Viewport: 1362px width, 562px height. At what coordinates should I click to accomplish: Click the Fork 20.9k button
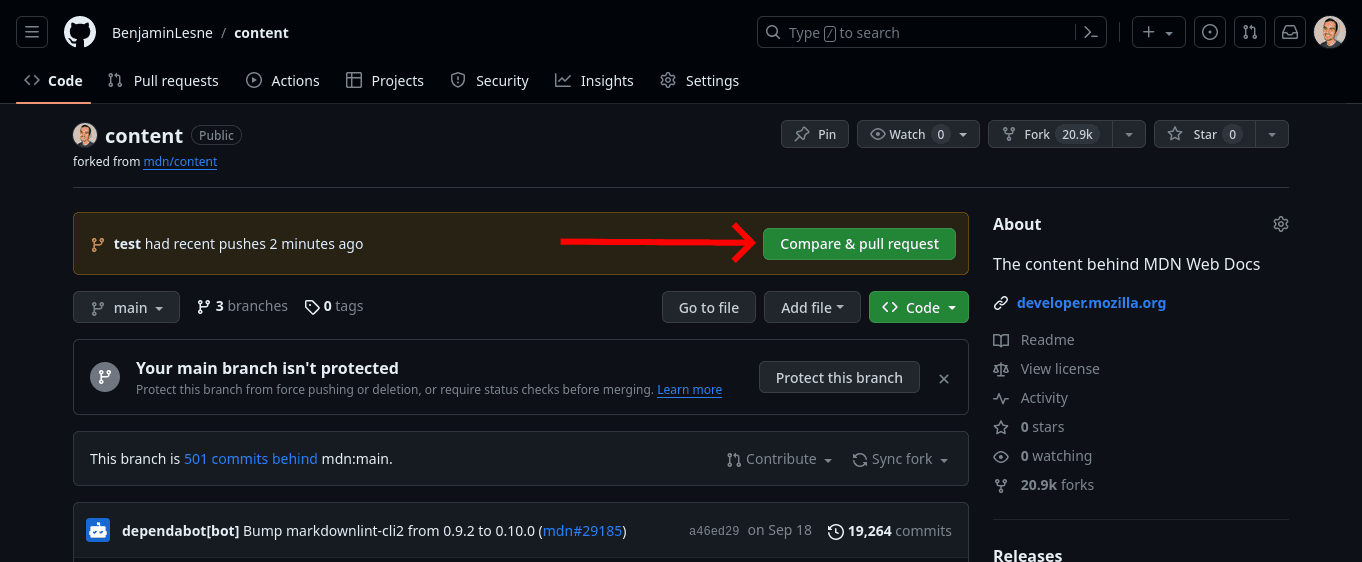(x=1050, y=134)
